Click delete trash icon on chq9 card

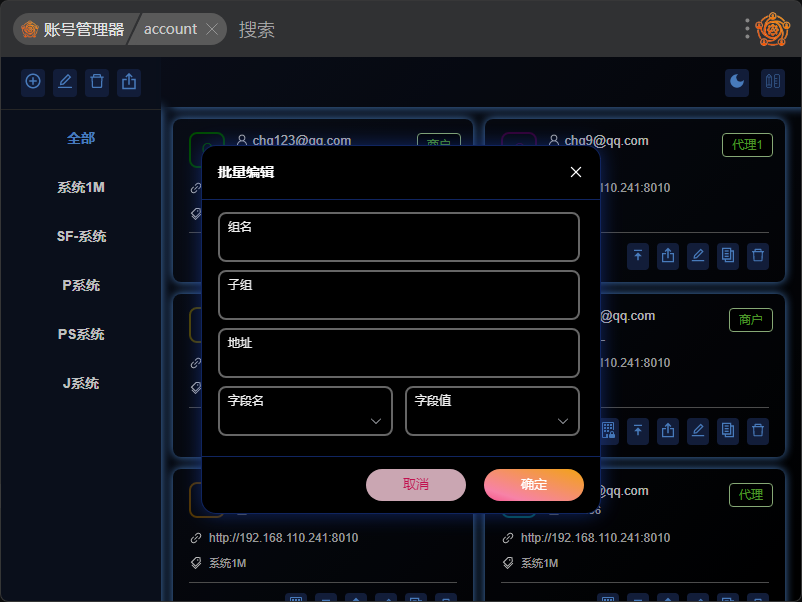coord(758,255)
